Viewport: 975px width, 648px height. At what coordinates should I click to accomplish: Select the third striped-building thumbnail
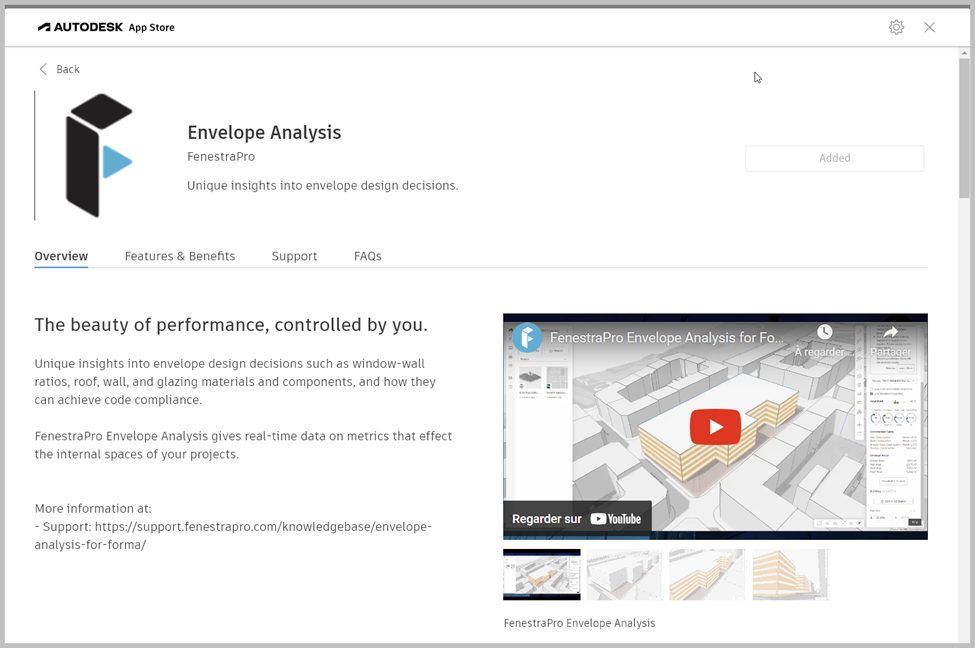tap(706, 575)
